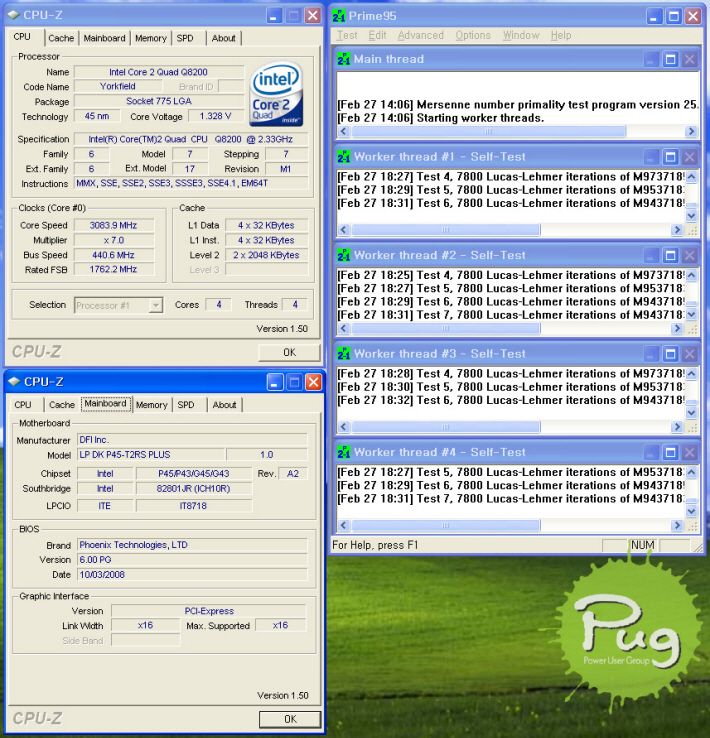The image size is (710, 738).
Task: Open Prime95 Options menu
Action: pyautogui.click(x=473, y=35)
